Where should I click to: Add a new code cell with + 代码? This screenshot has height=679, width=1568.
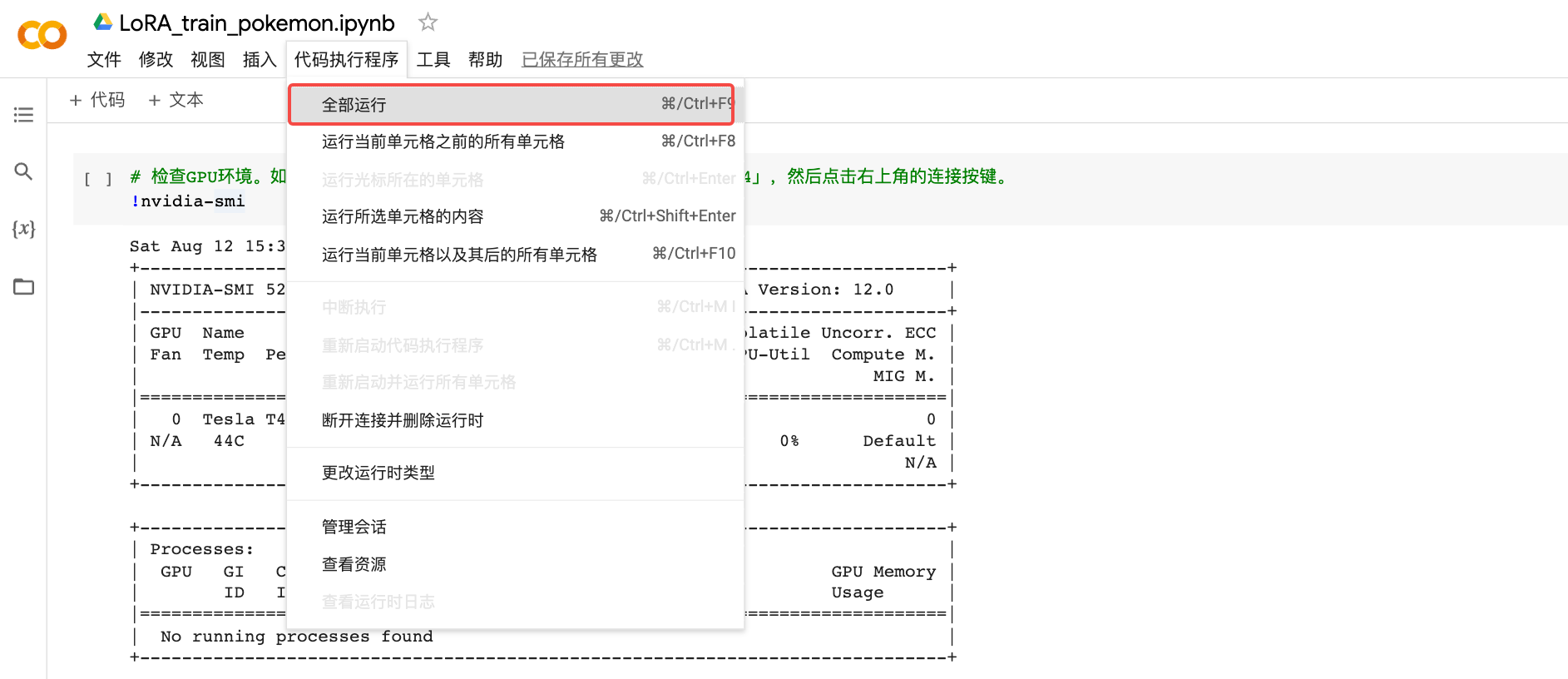tap(97, 101)
